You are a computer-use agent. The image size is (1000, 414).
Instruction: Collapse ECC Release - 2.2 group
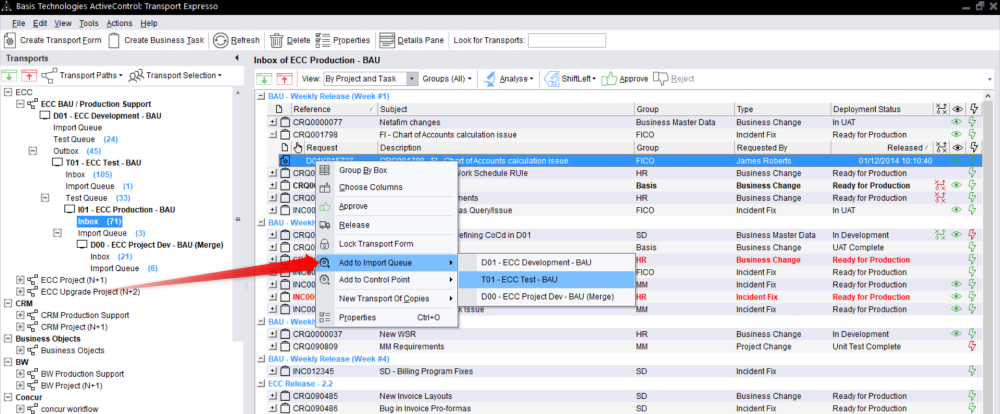click(x=261, y=384)
